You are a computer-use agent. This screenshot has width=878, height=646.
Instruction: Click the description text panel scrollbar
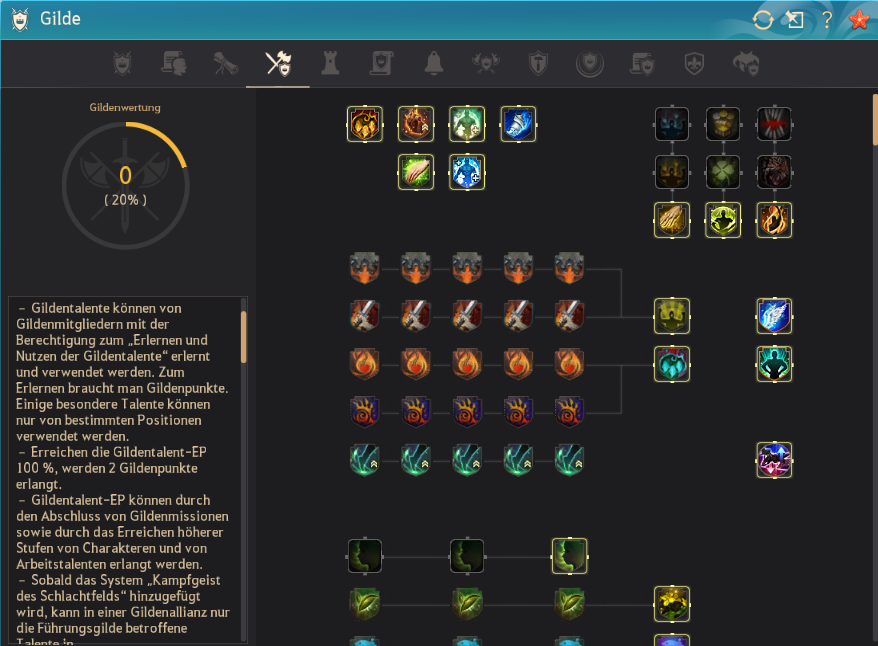coord(244,337)
